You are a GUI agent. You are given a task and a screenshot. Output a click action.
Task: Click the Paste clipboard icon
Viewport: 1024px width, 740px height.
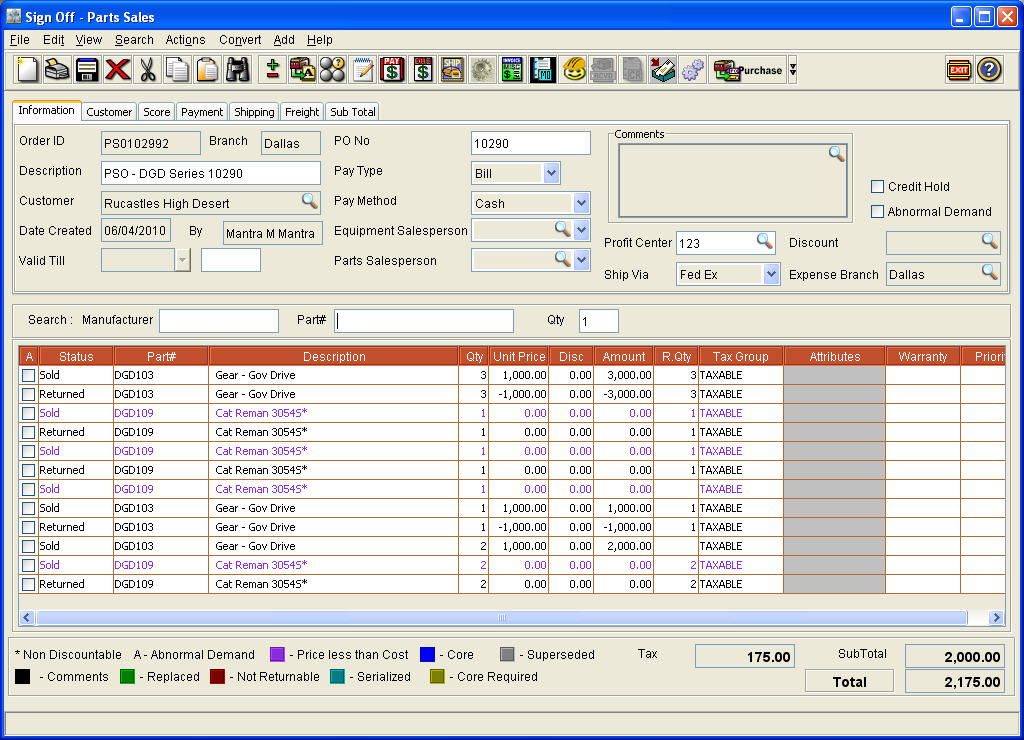click(207, 69)
